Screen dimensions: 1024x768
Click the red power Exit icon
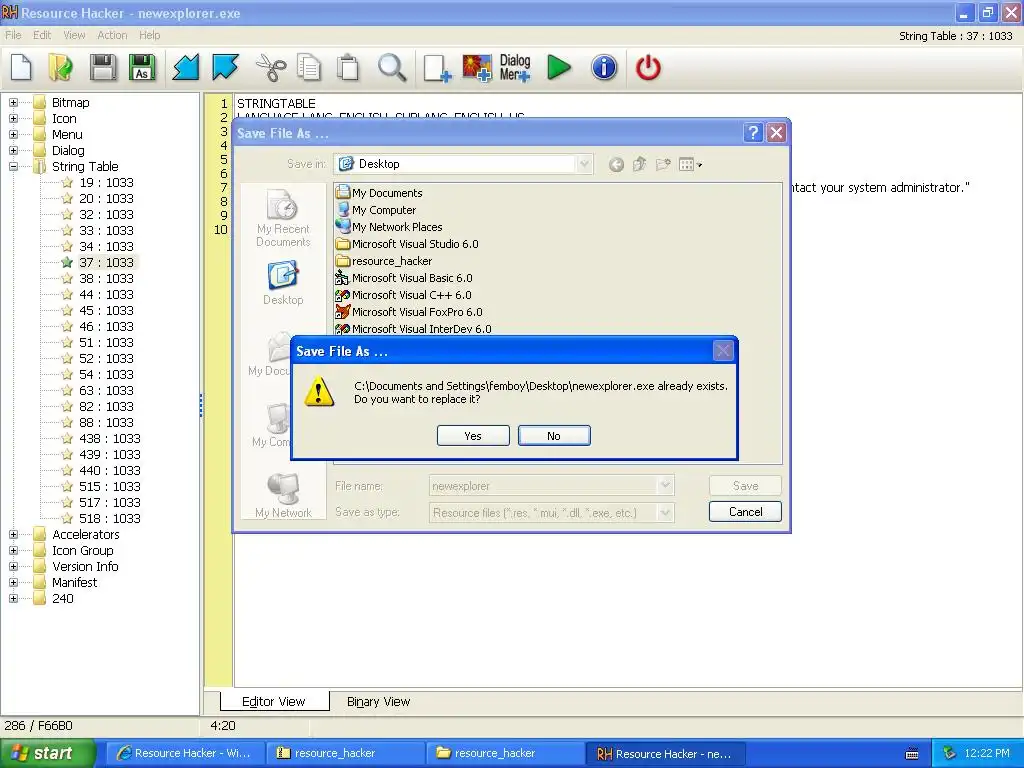click(x=648, y=68)
